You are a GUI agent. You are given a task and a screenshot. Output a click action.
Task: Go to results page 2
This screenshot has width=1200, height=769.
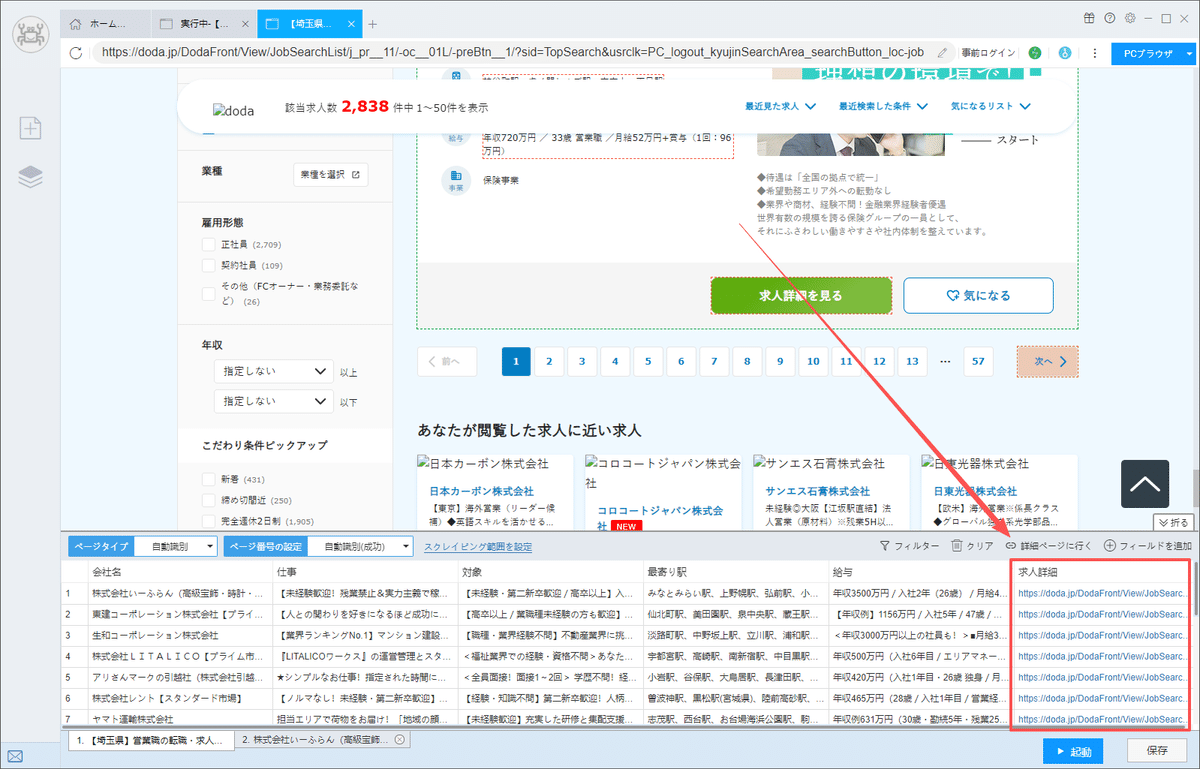pyautogui.click(x=549, y=361)
